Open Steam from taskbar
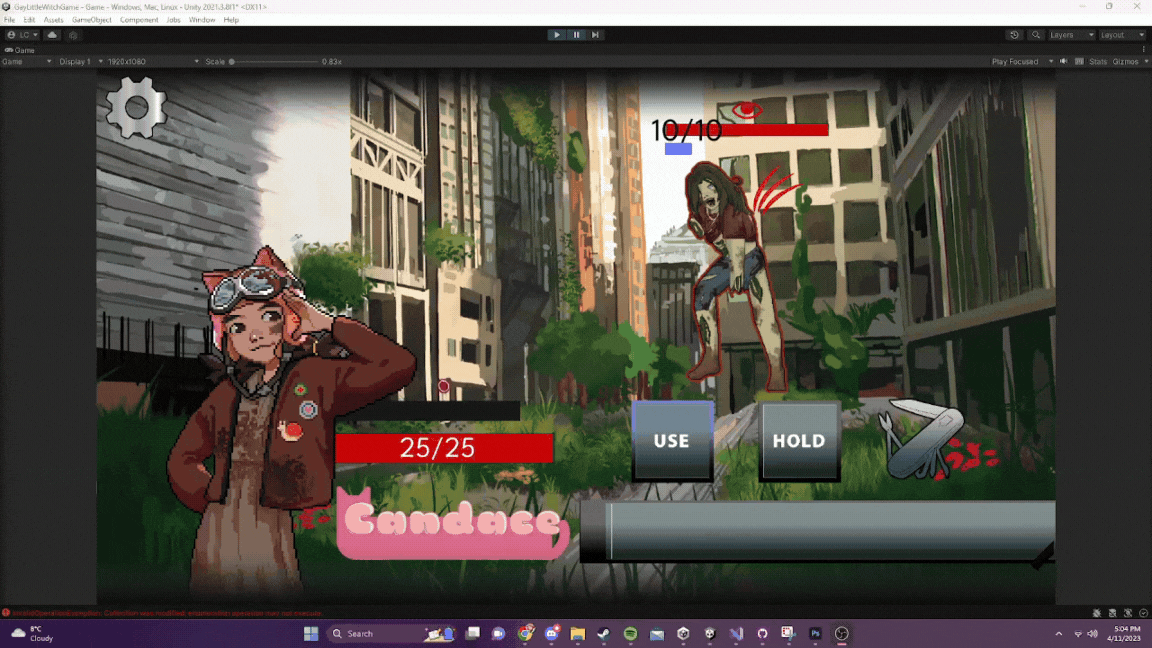 [604, 633]
